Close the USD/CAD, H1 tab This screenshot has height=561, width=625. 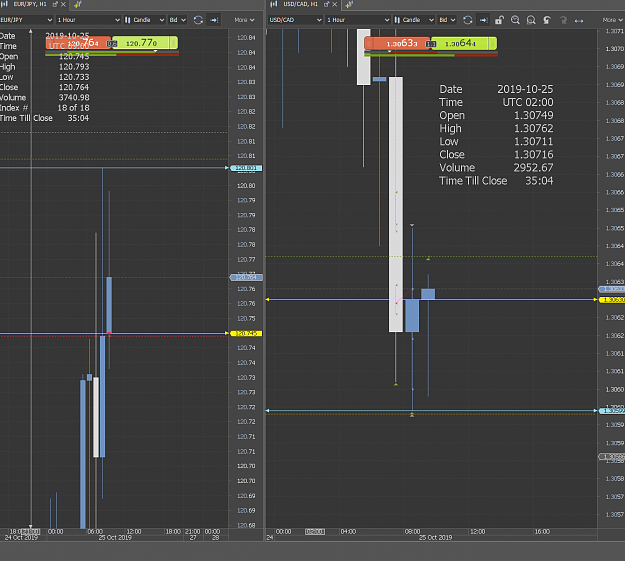pyautogui.click(x=334, y=4)
